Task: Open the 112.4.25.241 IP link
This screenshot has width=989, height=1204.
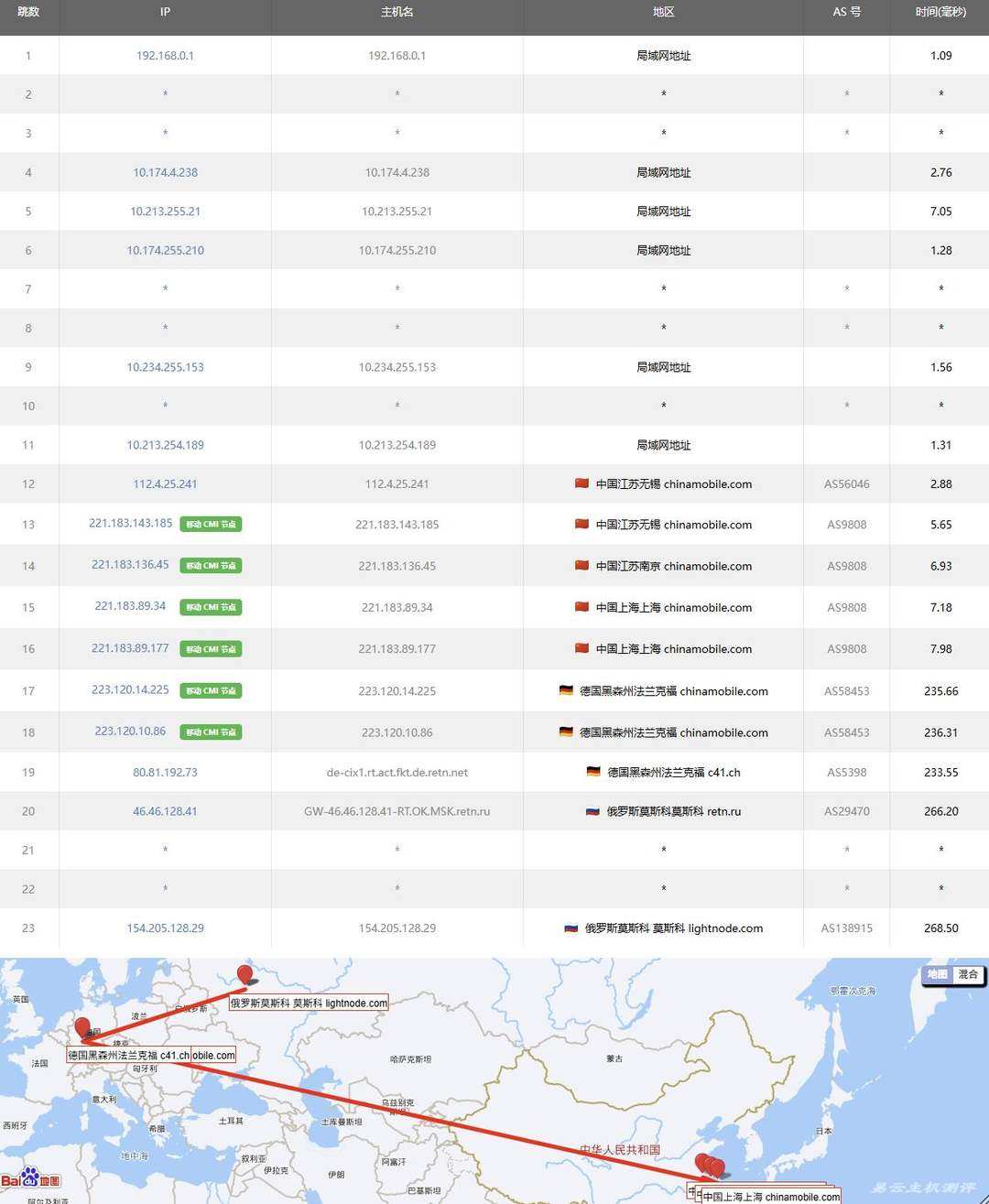Action: tap(165, 483)
